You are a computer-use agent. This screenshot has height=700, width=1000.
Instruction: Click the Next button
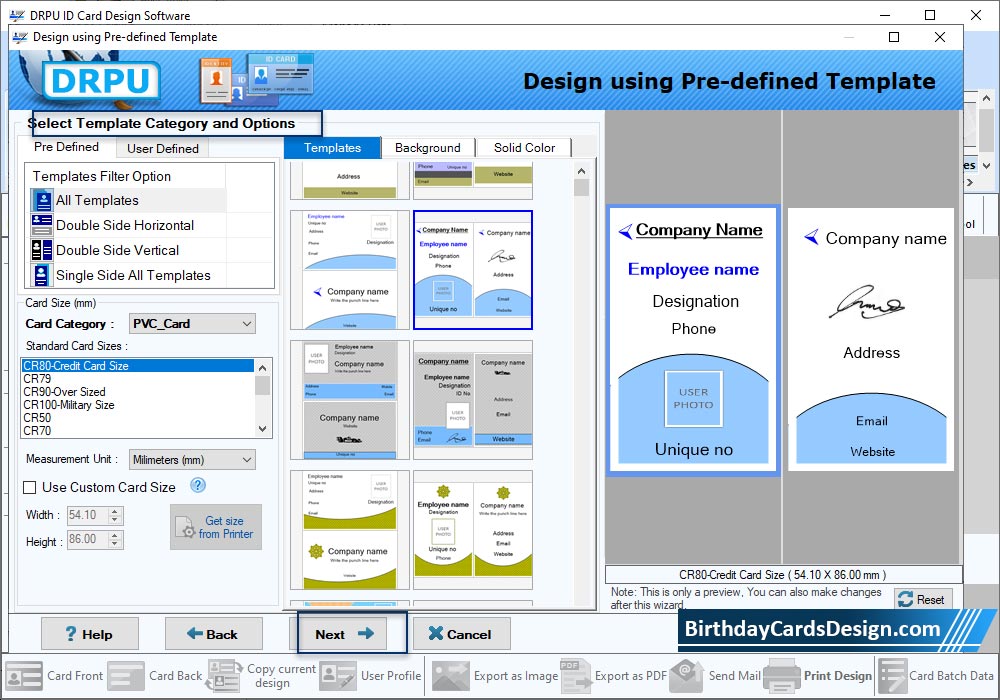click(x=344, y=634)
